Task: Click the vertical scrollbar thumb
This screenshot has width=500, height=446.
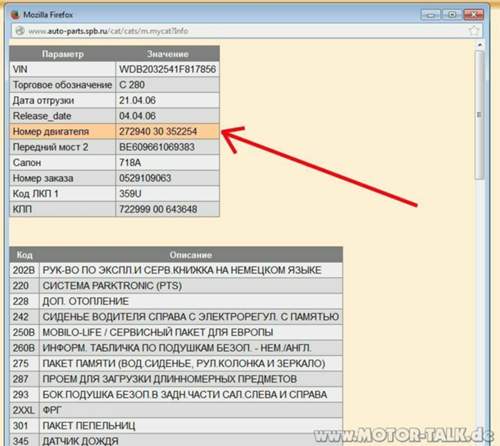Action: 480,115
